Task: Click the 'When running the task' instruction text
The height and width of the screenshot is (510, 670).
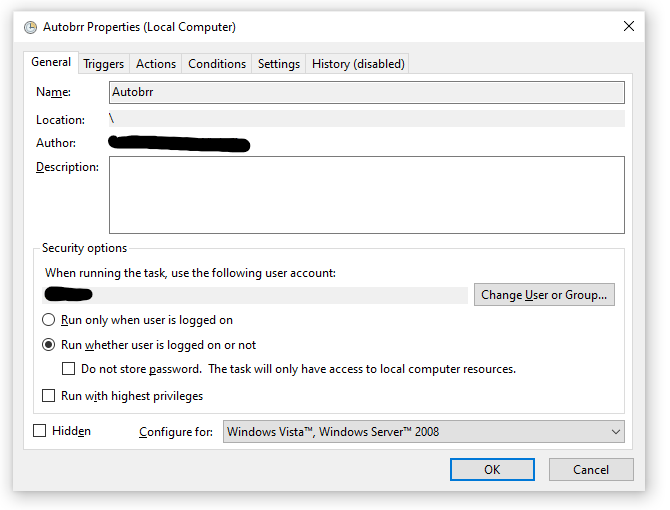Action: click(190, 273)
